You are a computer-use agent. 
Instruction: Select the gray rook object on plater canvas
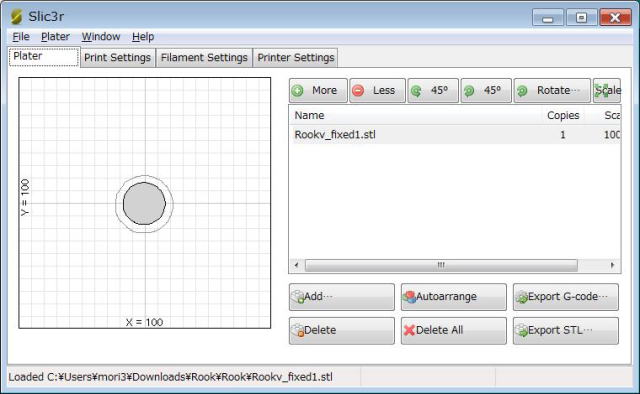pyautogui.click(x=144, y=203)
